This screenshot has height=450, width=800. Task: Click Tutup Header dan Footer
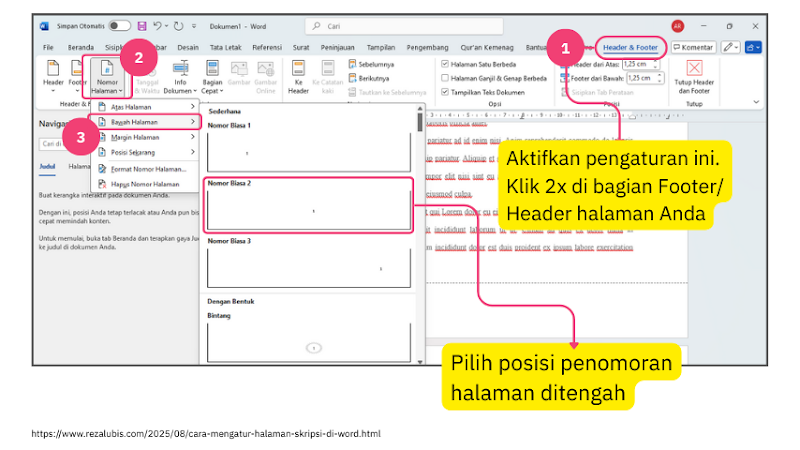694,77
